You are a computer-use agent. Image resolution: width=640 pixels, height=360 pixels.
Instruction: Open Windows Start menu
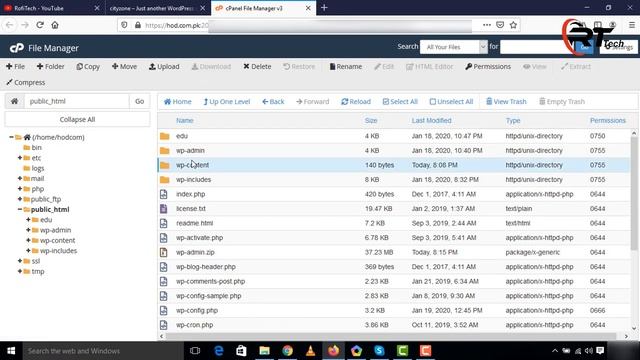point(11,351)
